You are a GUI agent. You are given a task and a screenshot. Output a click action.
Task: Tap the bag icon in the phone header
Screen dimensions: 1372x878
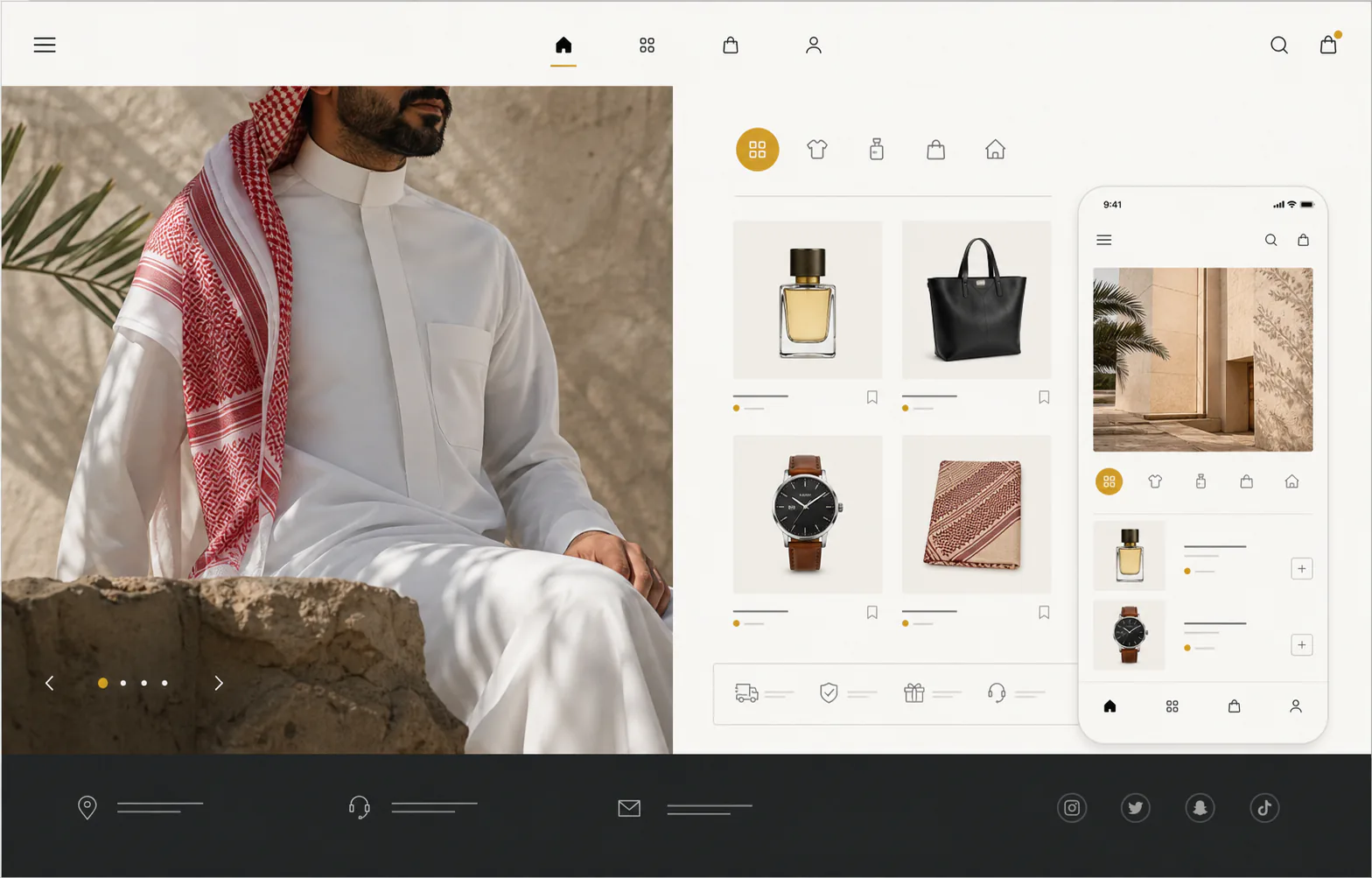[x=1304, y=240]
